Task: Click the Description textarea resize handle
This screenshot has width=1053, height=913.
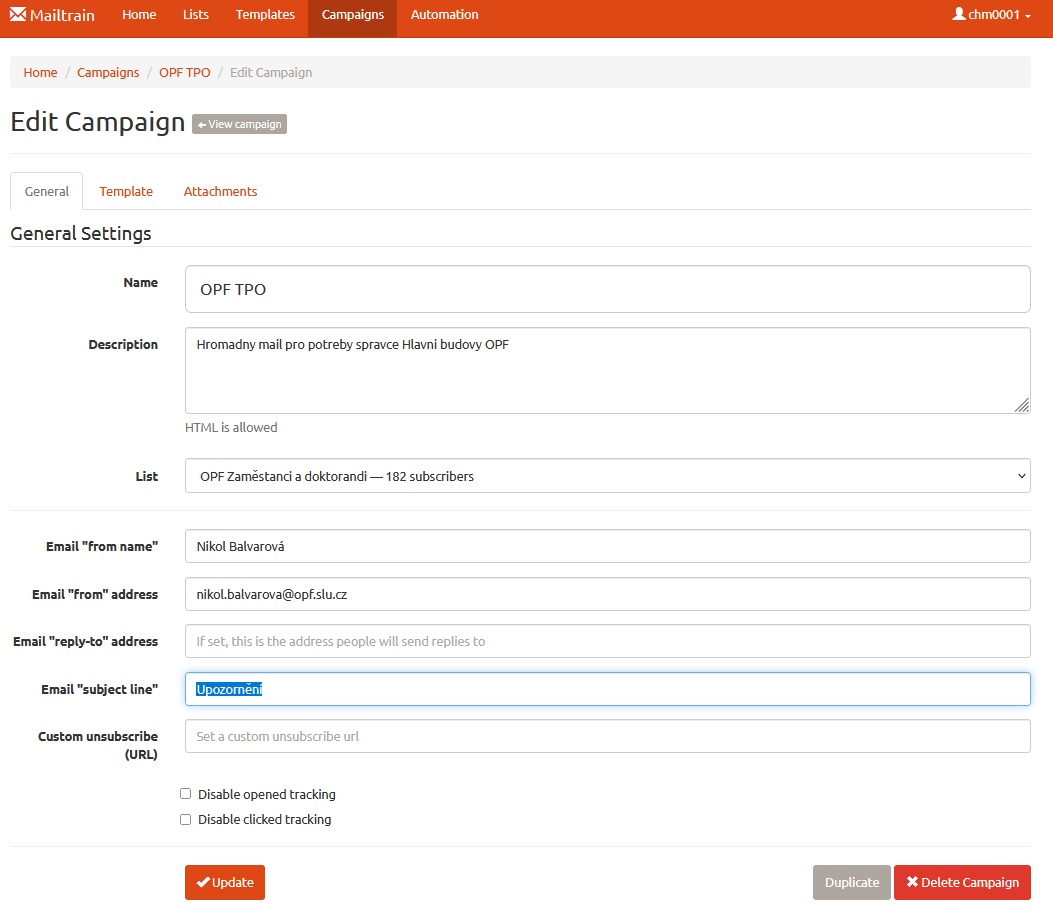Action: click(1022, 405)
